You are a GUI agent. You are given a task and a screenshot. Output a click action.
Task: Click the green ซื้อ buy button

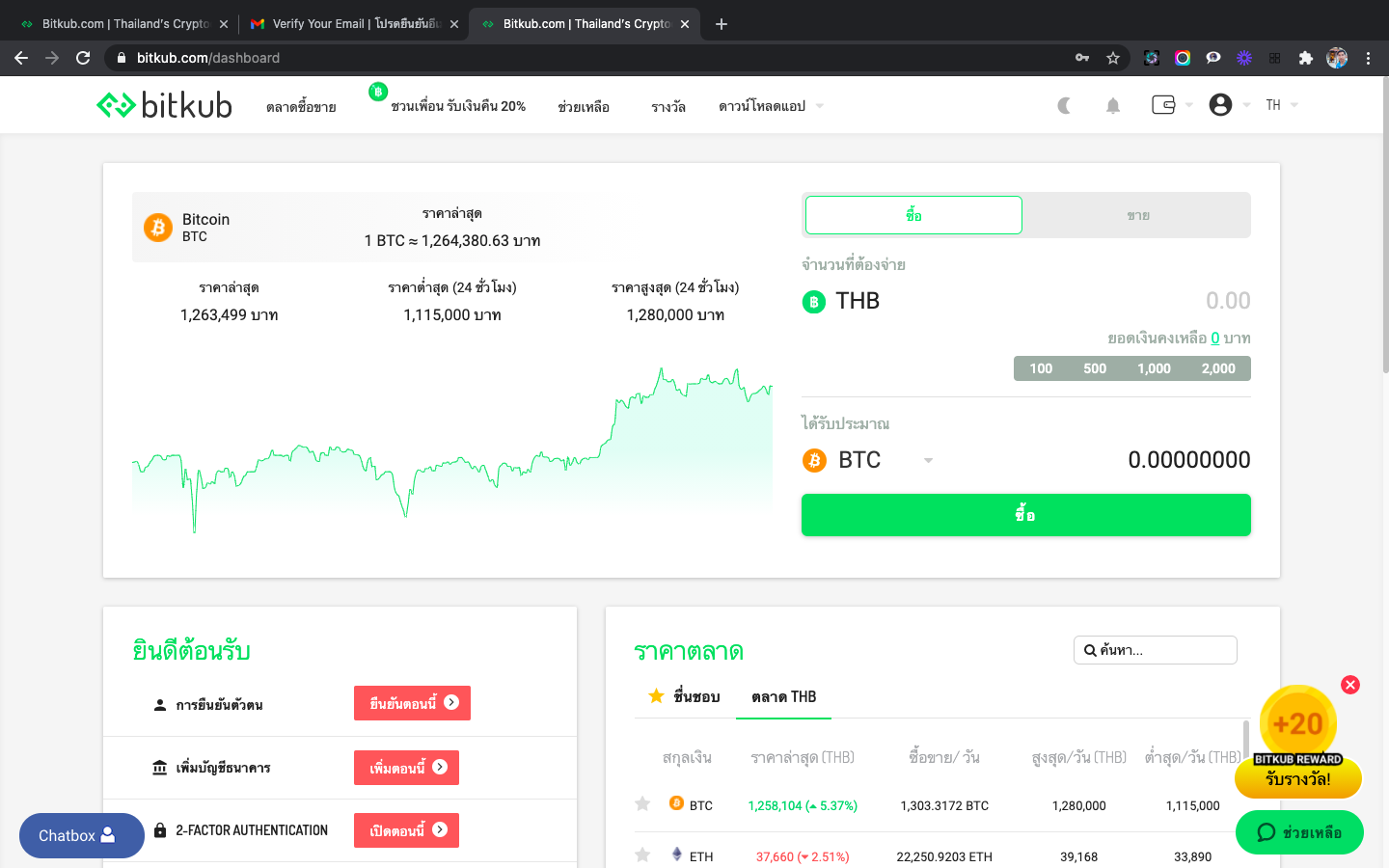pyautogui.click(x=1026, y=515)
